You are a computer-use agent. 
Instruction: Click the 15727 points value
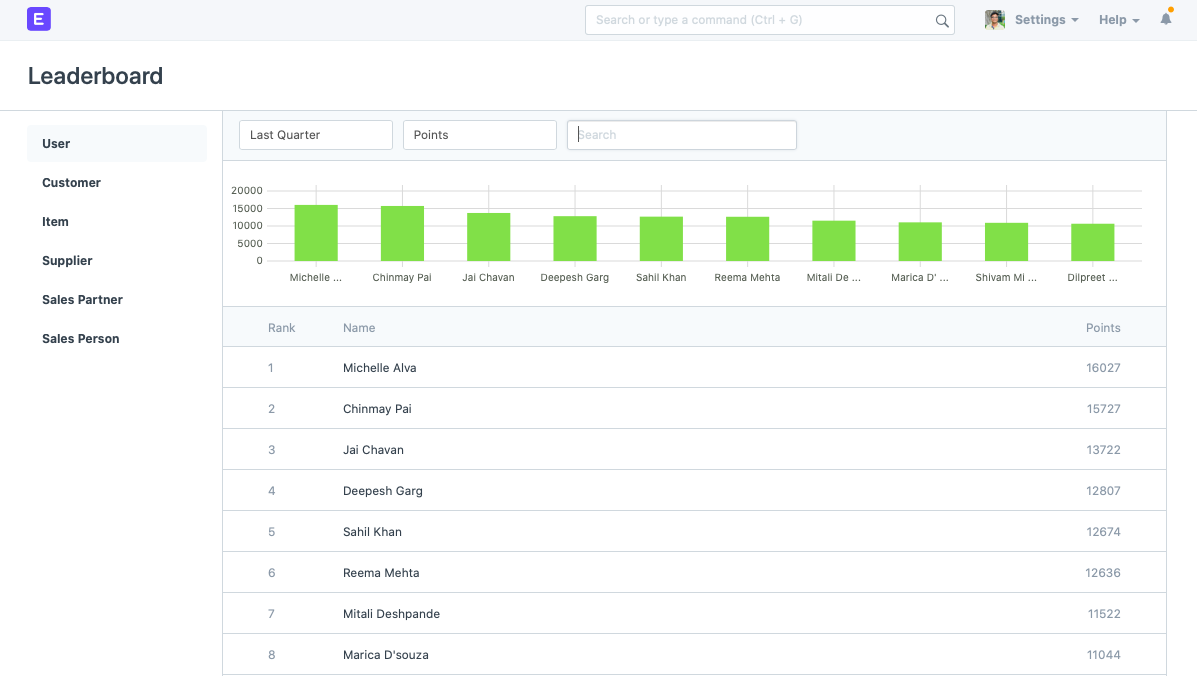point(1104,409)
